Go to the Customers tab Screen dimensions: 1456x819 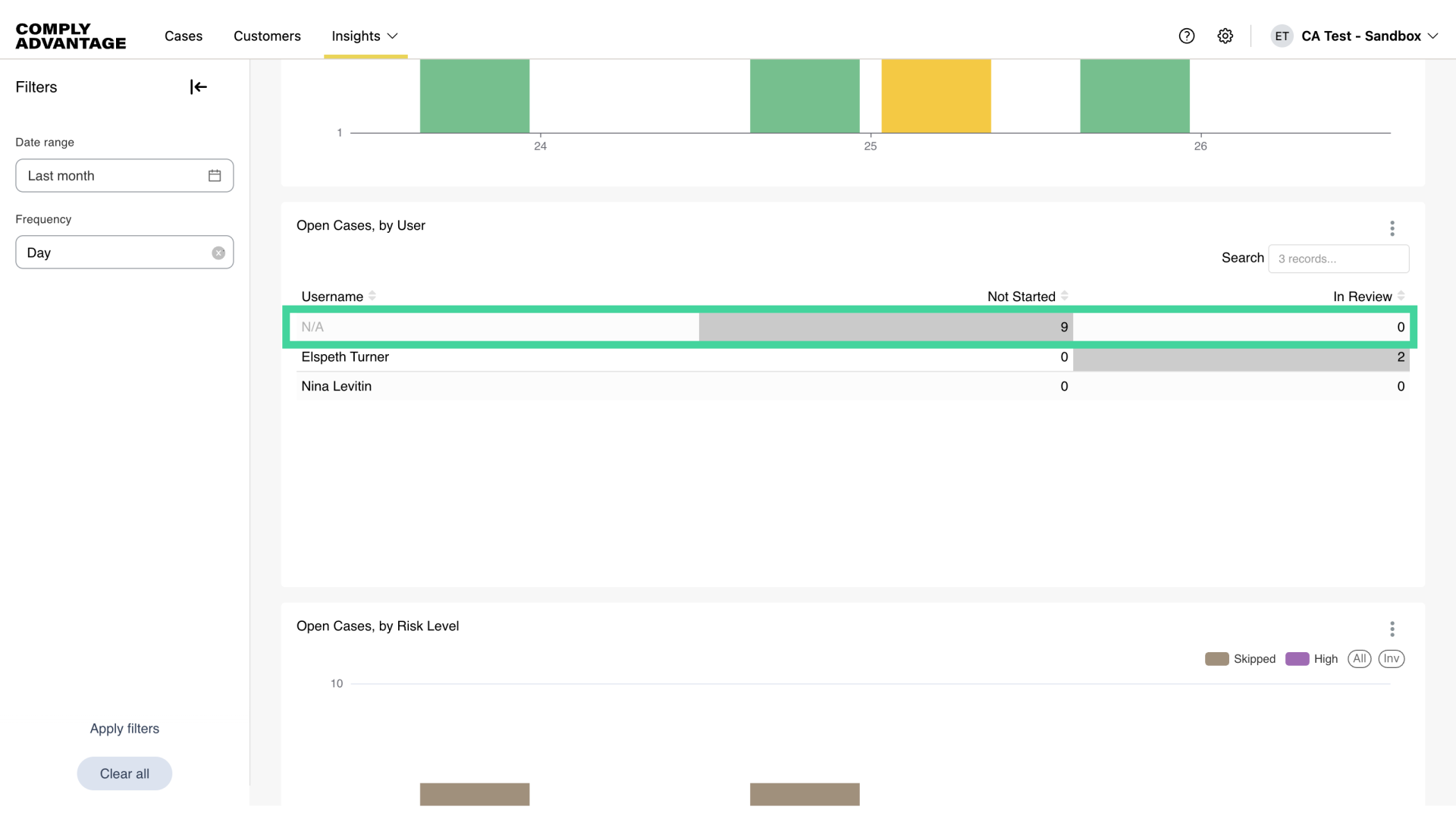(x=267, y=36)
